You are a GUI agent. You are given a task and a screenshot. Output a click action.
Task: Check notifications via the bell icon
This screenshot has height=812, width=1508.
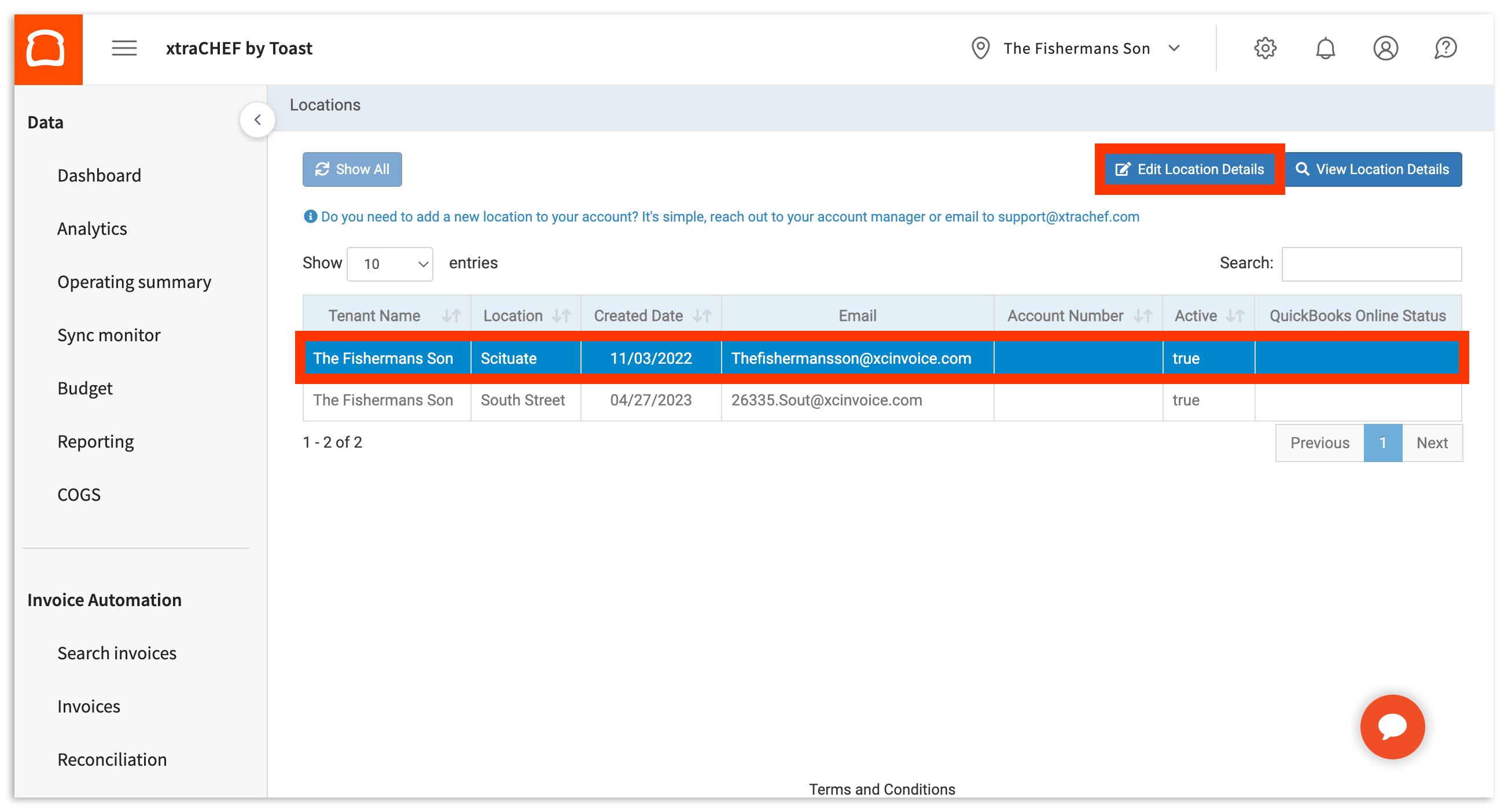tap(1326, 48)
